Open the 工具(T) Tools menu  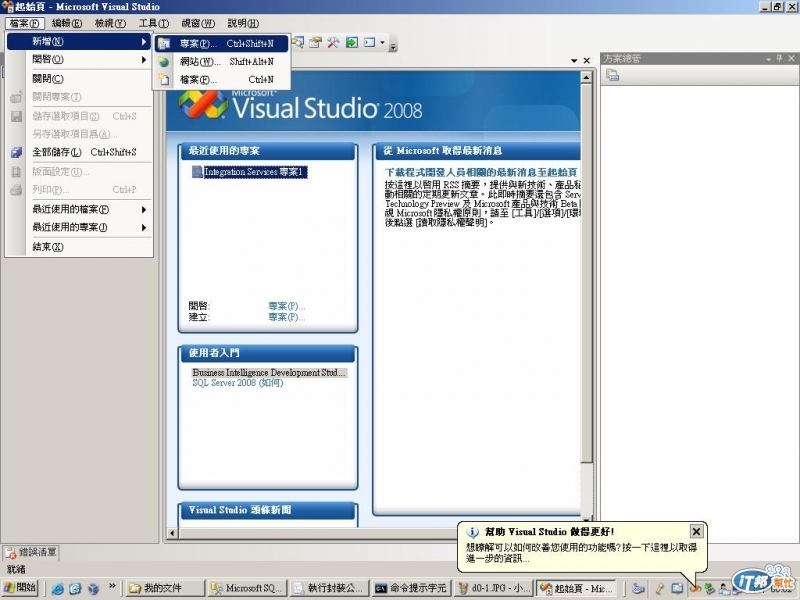pos(154,23)
